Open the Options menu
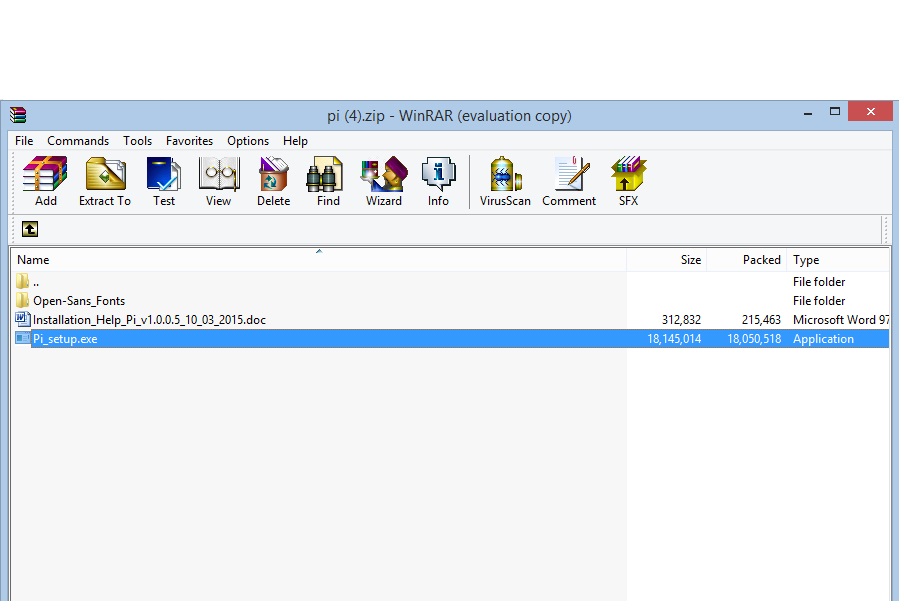 (248, 141)
